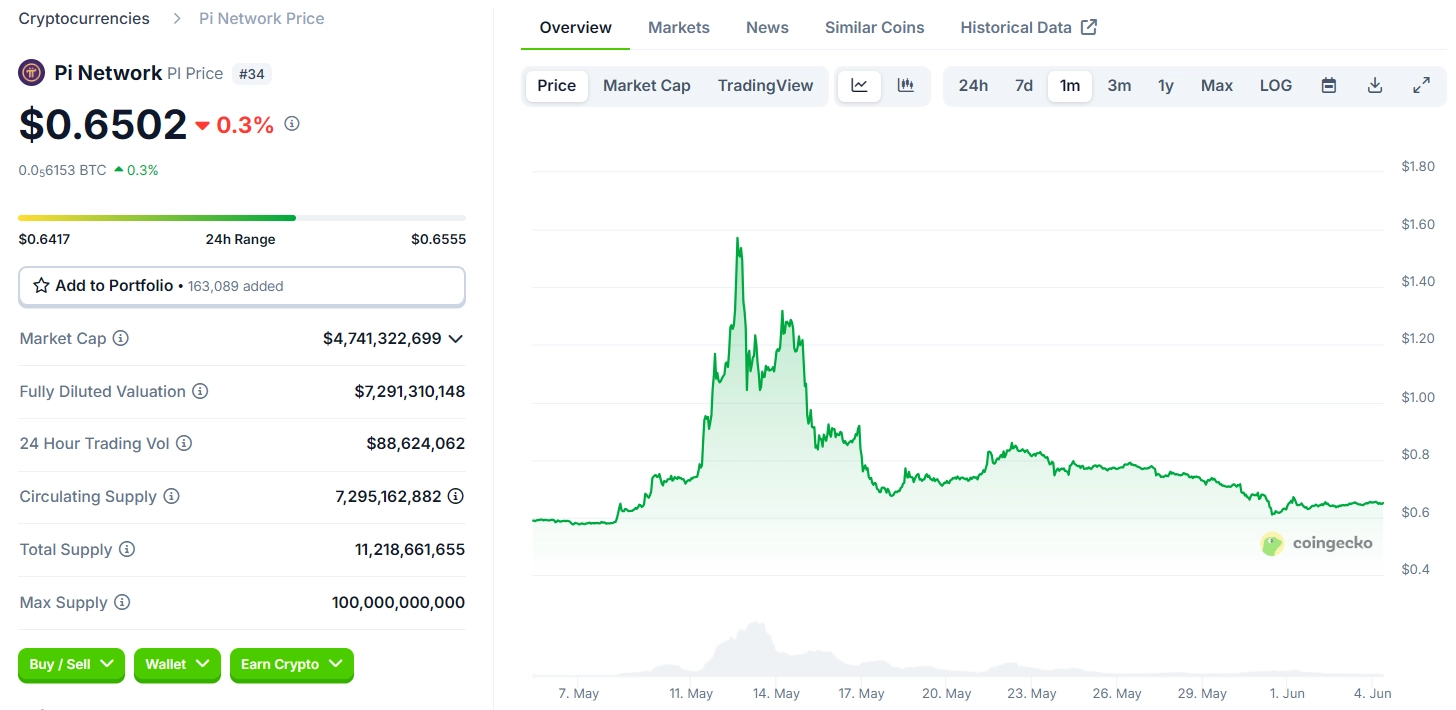Switch to the Similar Coins tab
This screenshot has height=710, width=1456.
pyautogui.click(x=875, y=27)
